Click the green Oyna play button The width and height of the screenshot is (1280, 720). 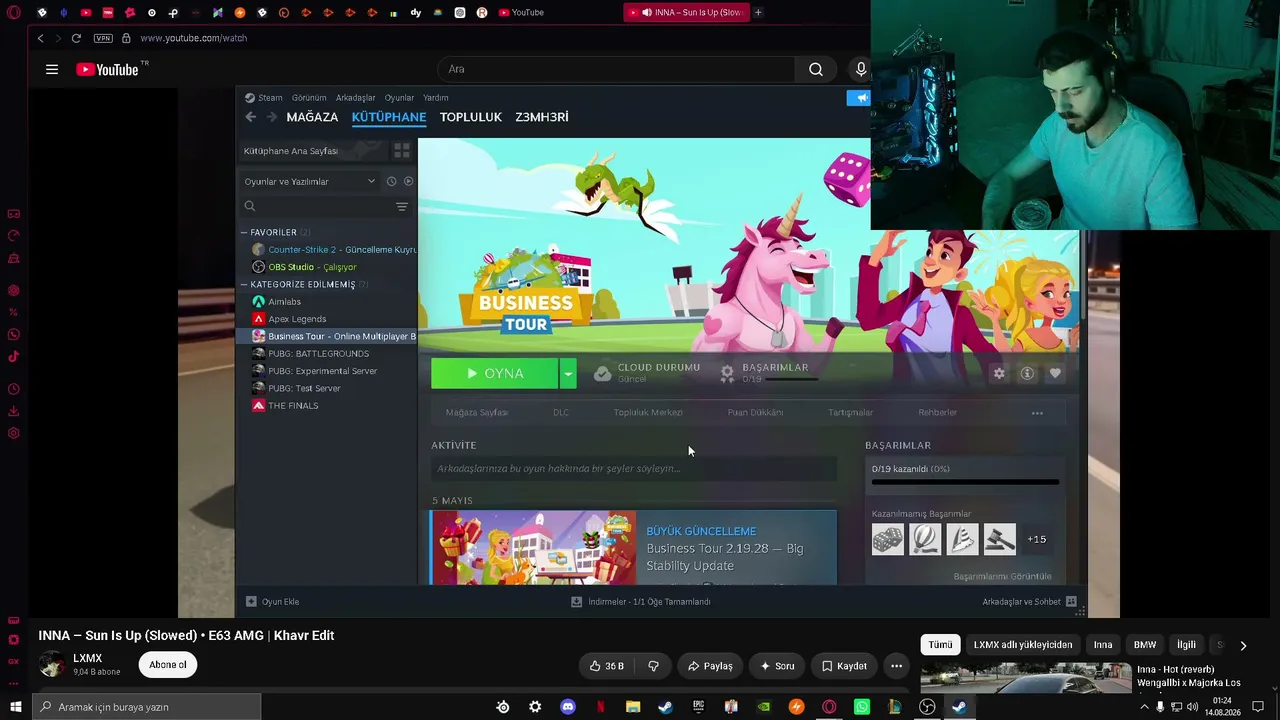(494, 373)
